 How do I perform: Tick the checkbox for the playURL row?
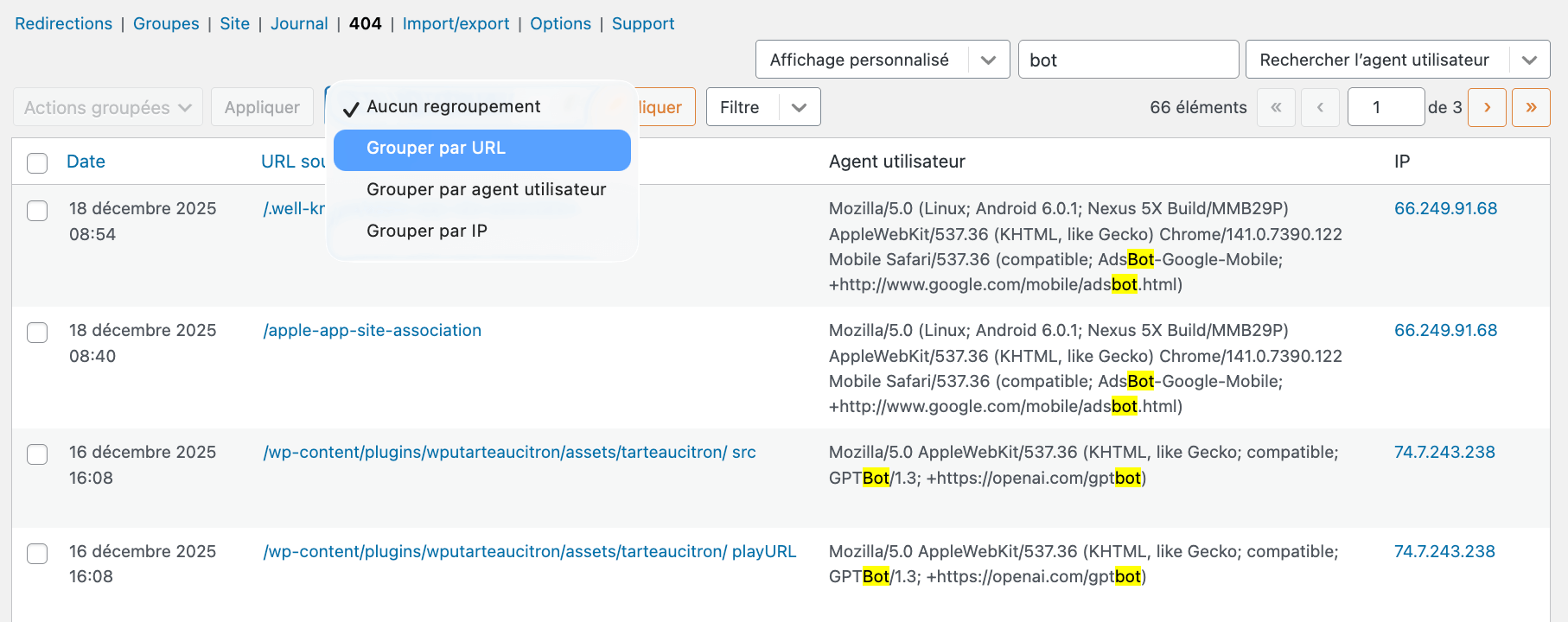(x=37, y=553)
